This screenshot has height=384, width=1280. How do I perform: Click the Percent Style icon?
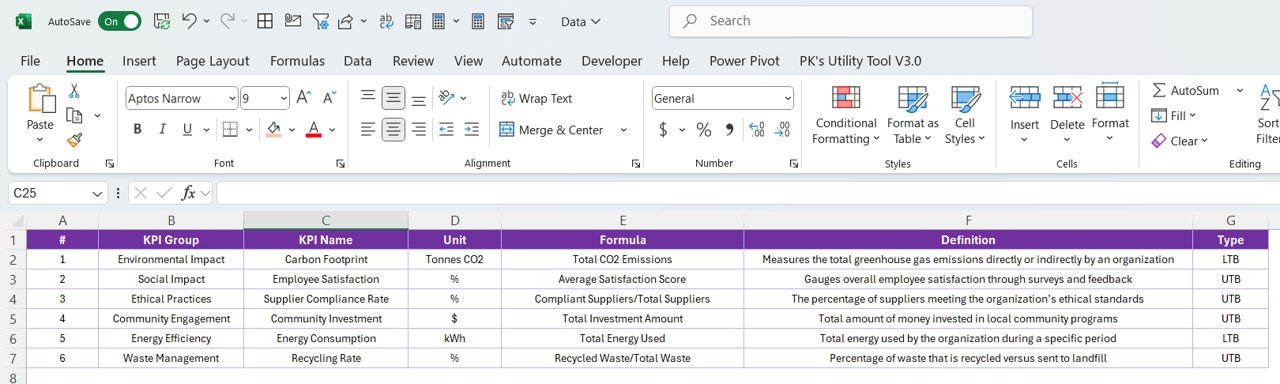click(704, 130)
